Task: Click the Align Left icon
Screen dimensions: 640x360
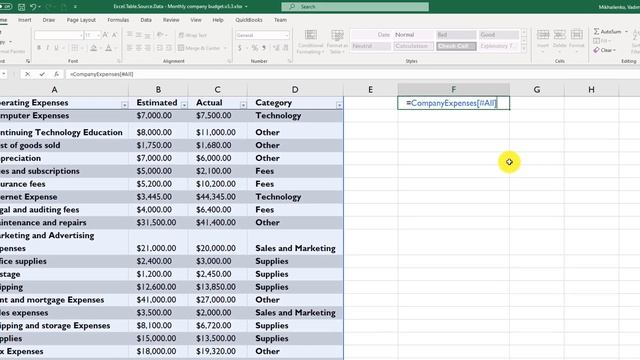Action: tap(130, 48)
